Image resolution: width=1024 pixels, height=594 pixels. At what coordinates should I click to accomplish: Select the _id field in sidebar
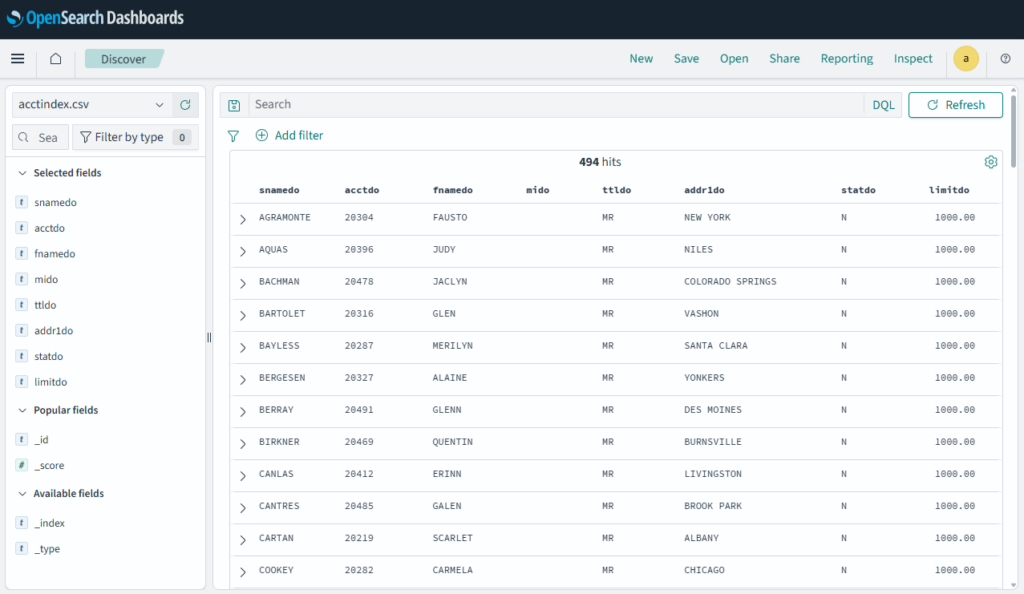coord(41,440)
